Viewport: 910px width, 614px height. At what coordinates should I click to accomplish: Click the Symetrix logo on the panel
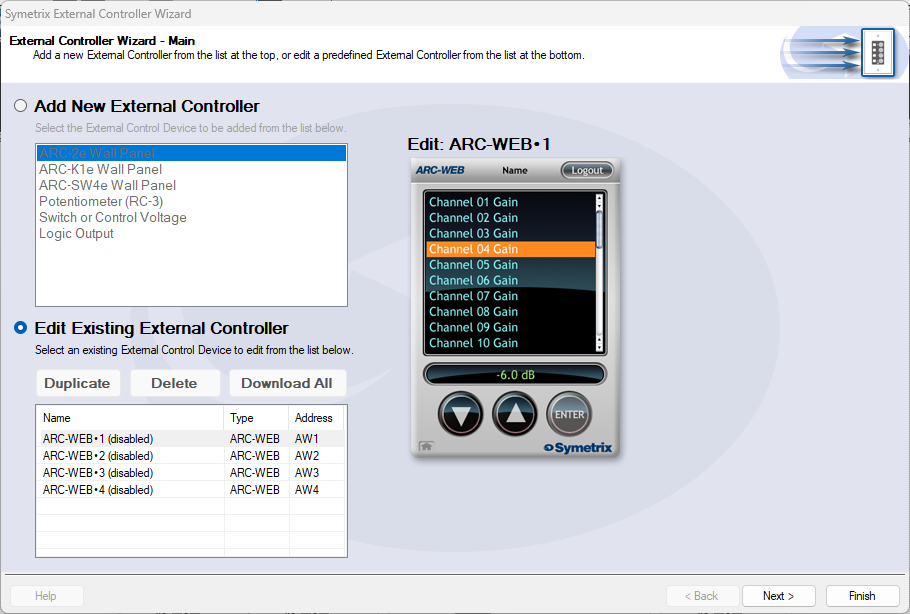click(x=577, y=447)
